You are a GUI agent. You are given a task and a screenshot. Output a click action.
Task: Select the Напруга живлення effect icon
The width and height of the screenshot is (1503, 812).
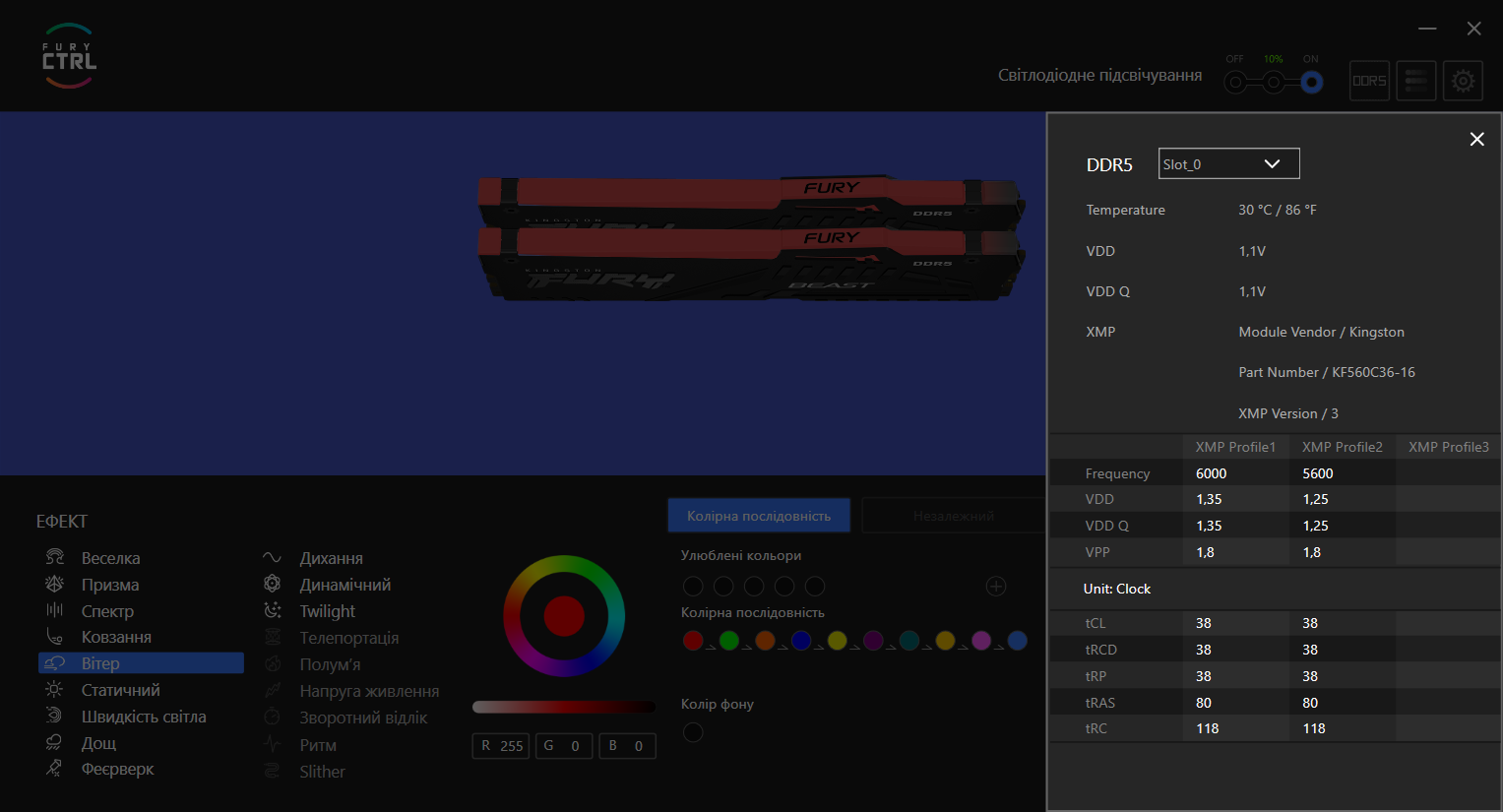click(273, 690)
